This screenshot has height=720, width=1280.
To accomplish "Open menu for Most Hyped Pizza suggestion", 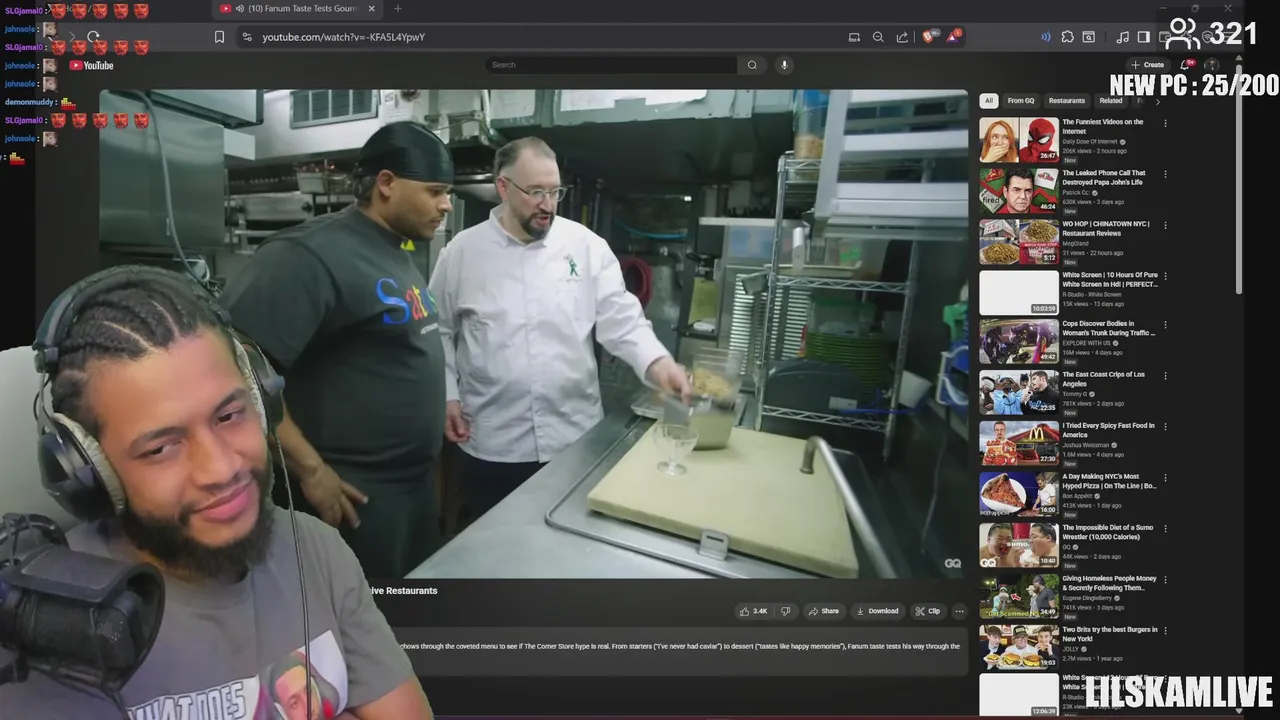I will click(x=1165, y=478).
